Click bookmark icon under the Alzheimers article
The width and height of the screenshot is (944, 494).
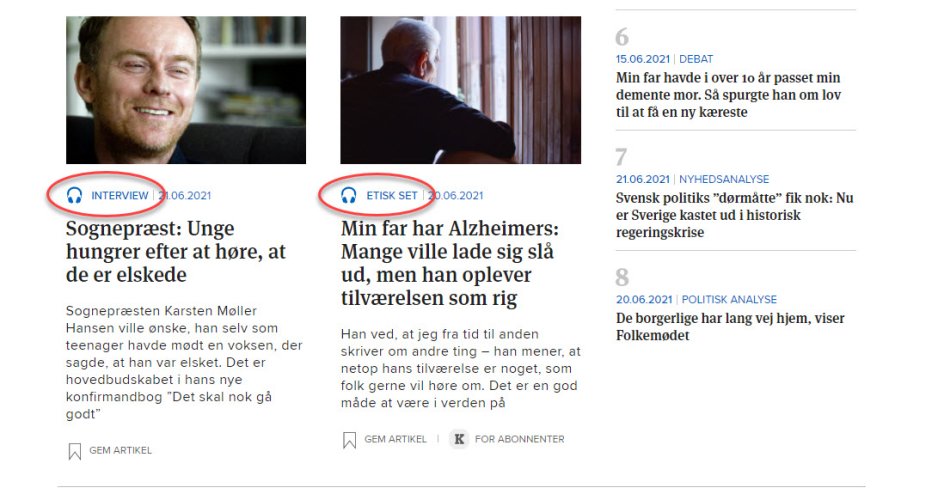point(349,440)
